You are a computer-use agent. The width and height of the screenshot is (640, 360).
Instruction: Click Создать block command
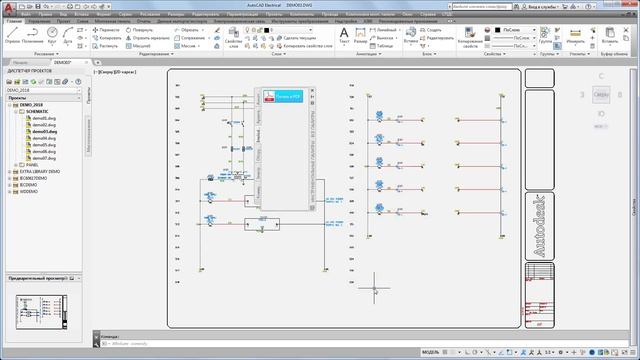pos(431,30)
